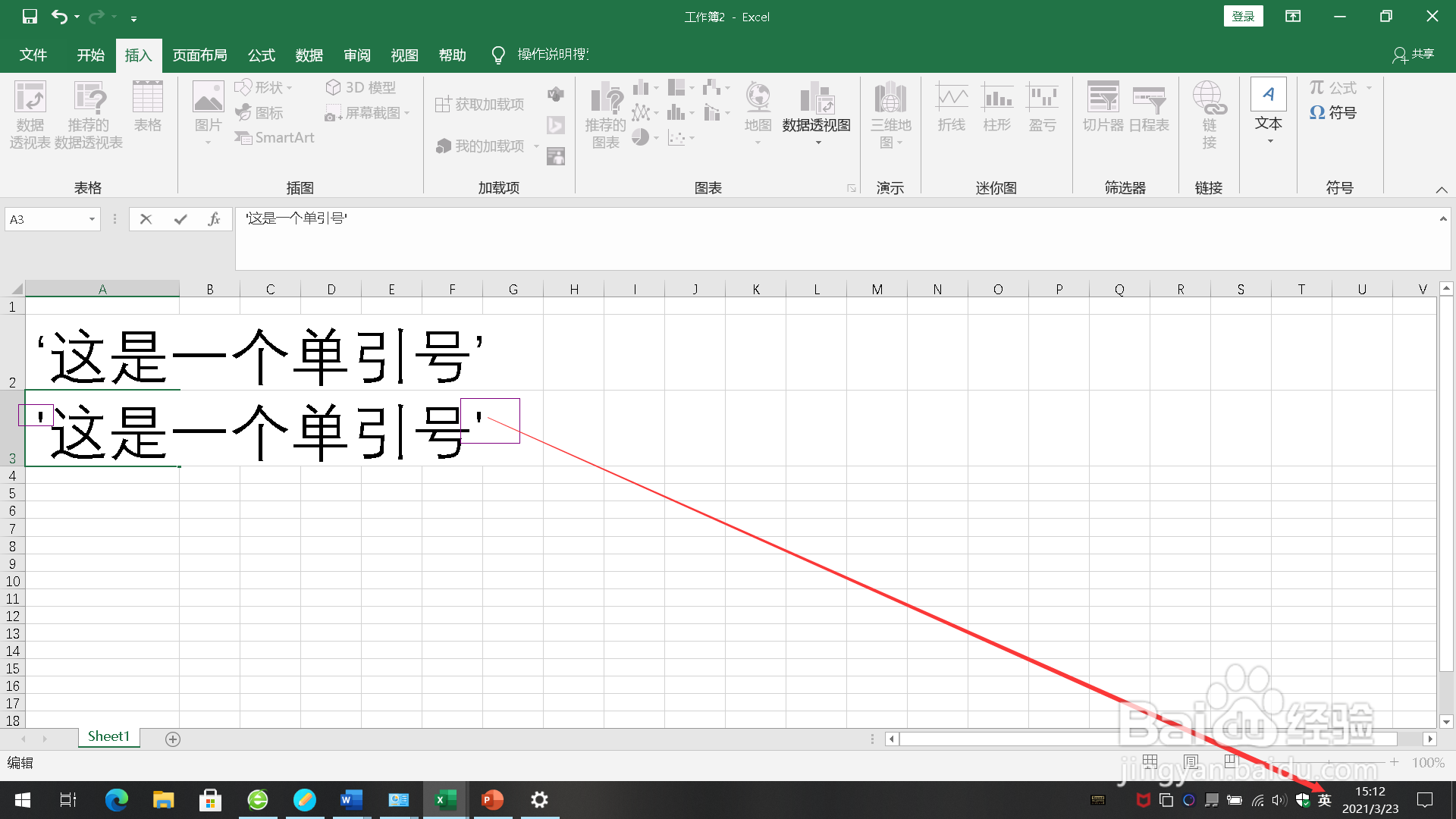Open the SmartArt graphic tool

[275, 138]
